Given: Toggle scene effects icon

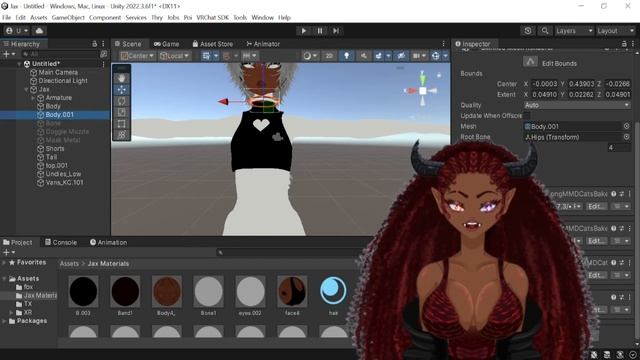Looking at the screenshot, I should click(378, 56).
